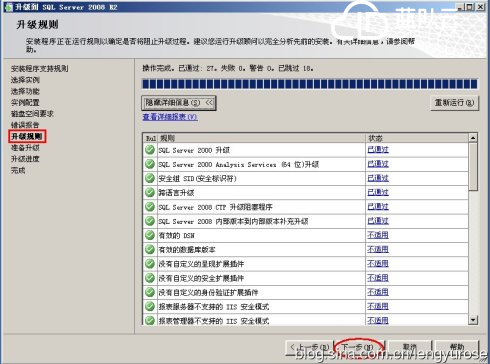Click rule text 跨语言升级
The width and height of the screenshot is (490, 364).
pos(176,193)
